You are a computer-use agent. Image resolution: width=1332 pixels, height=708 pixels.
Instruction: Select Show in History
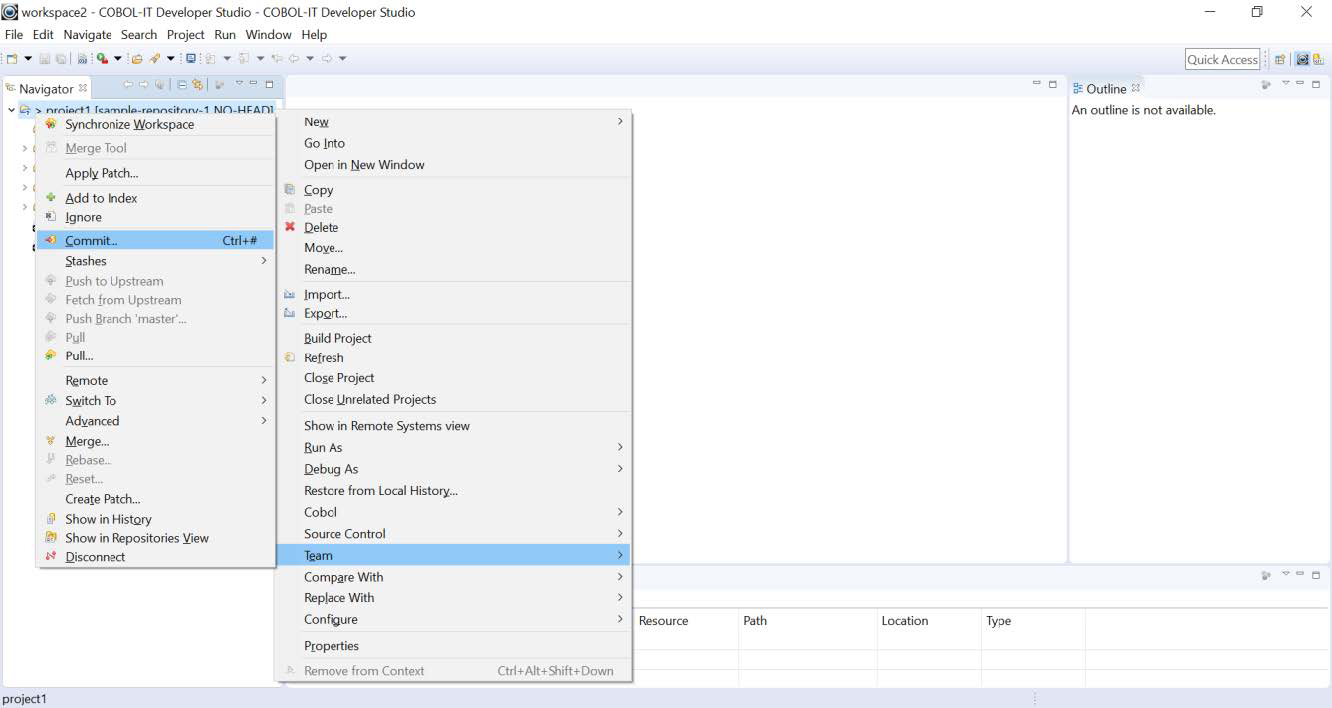coord(108,519)
